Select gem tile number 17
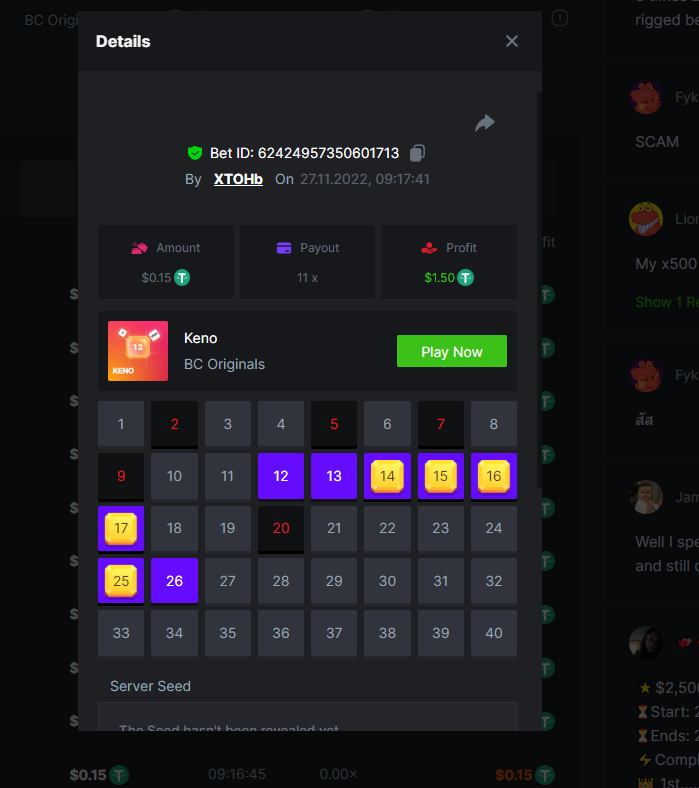The width and height of the screenshot is (699, 788). point(121,528)
